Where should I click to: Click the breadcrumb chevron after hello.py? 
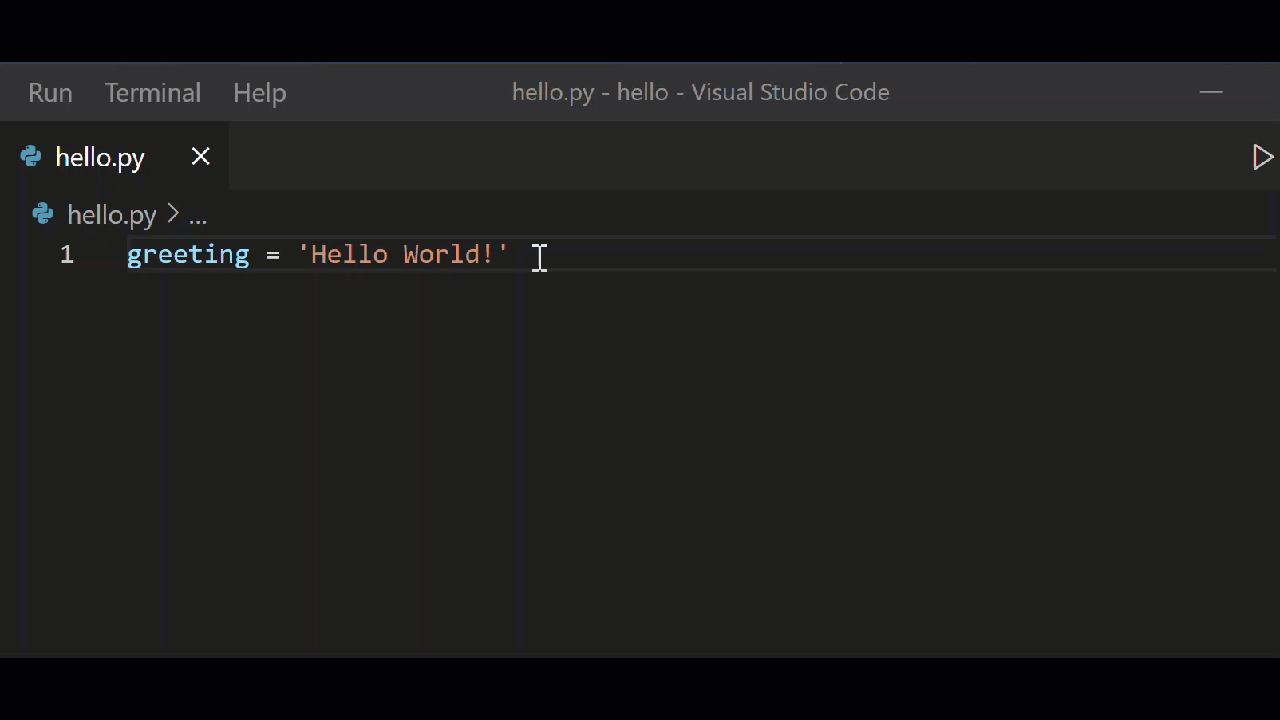click(x=172, y=214)
